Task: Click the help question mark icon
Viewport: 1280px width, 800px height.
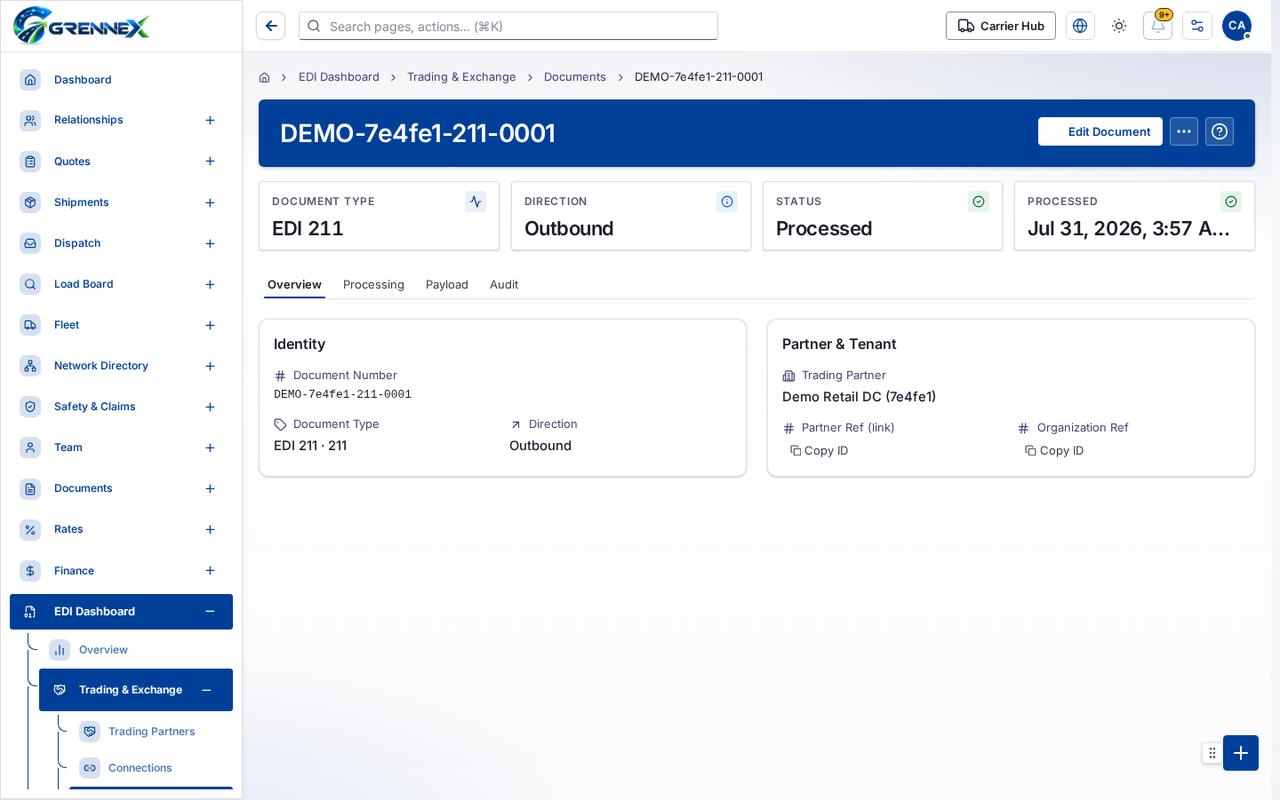Action: (1219, 132)
